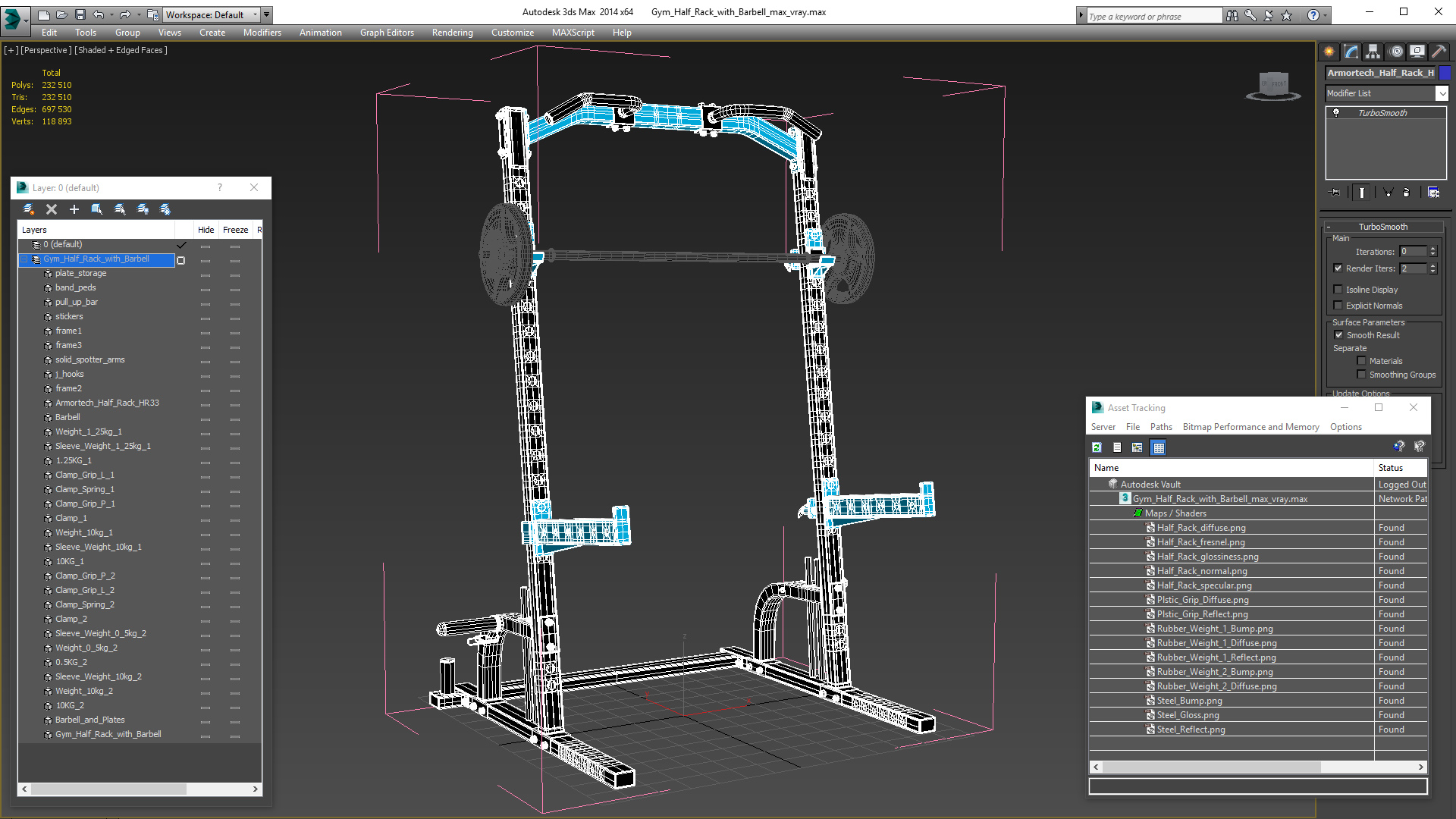Open Bitmap Performance and Memory menu
The image size is (1456, 819).
tap(1250, 427)
